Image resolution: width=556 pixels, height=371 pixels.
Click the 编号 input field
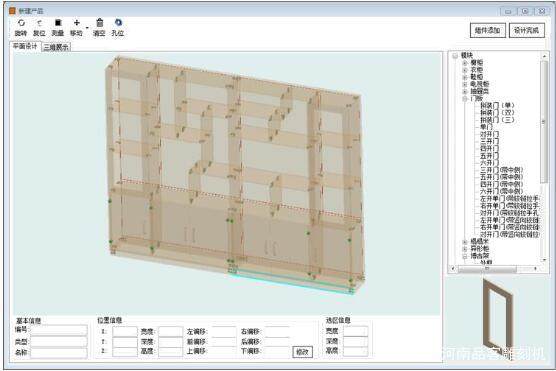[59, 330]
